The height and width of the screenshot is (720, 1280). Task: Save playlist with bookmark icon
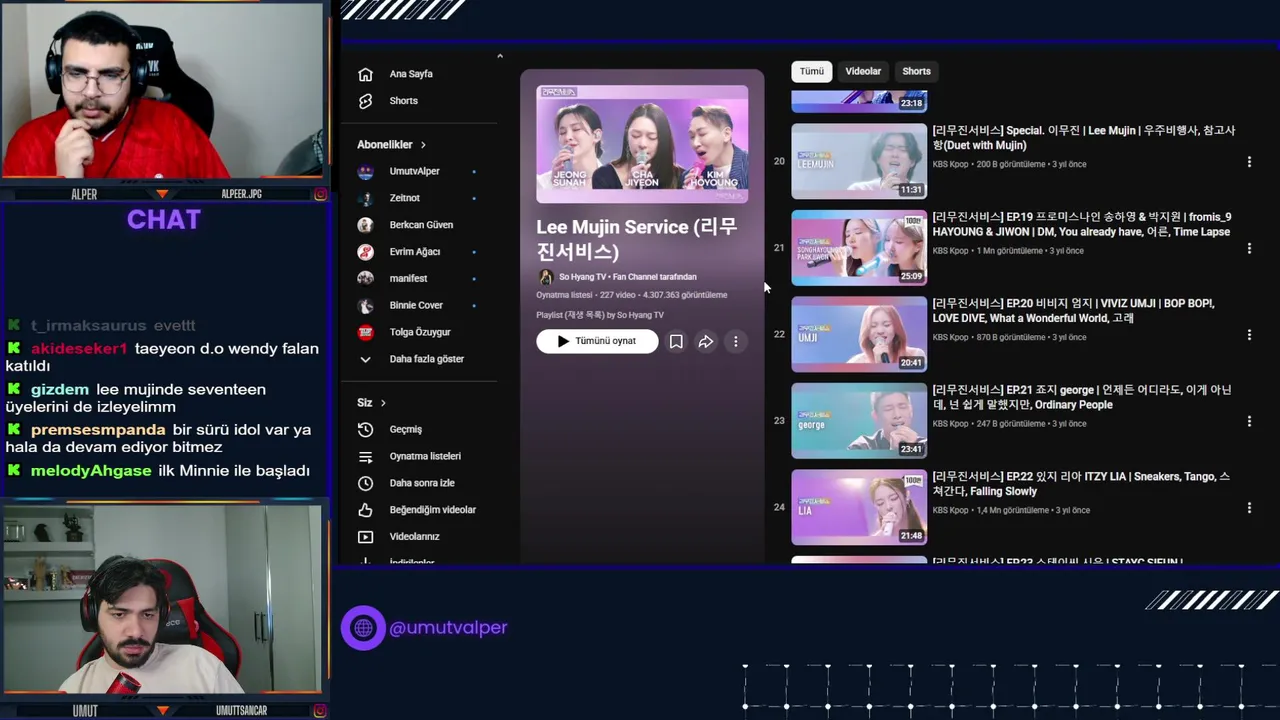point(676,342)
